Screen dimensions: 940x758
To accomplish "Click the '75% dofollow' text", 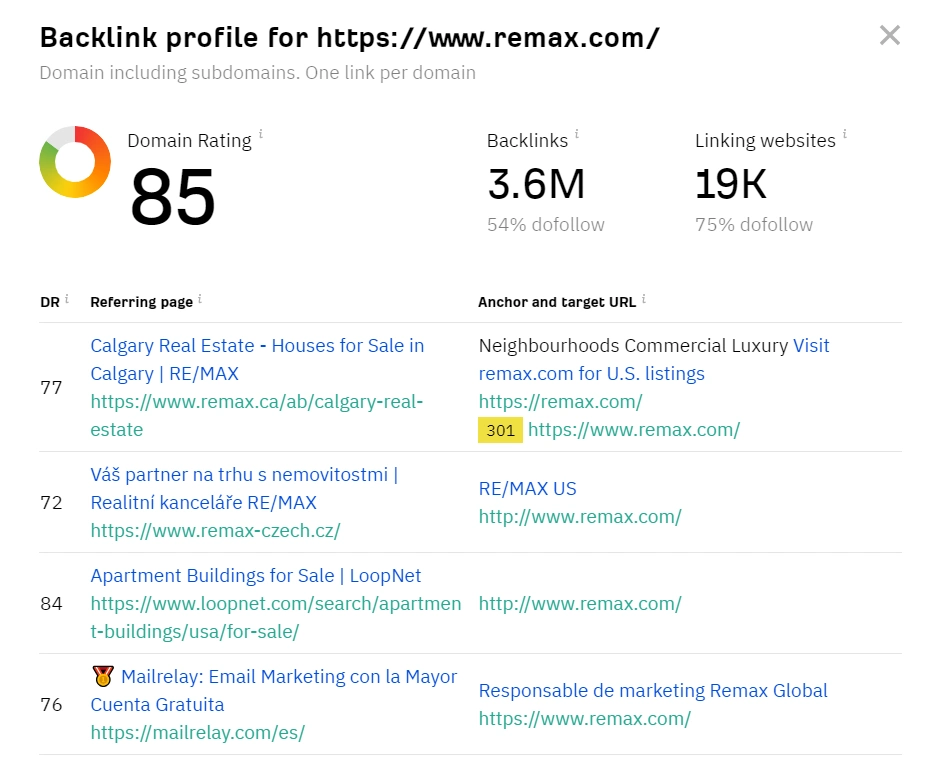I will (x=754, y=224).
